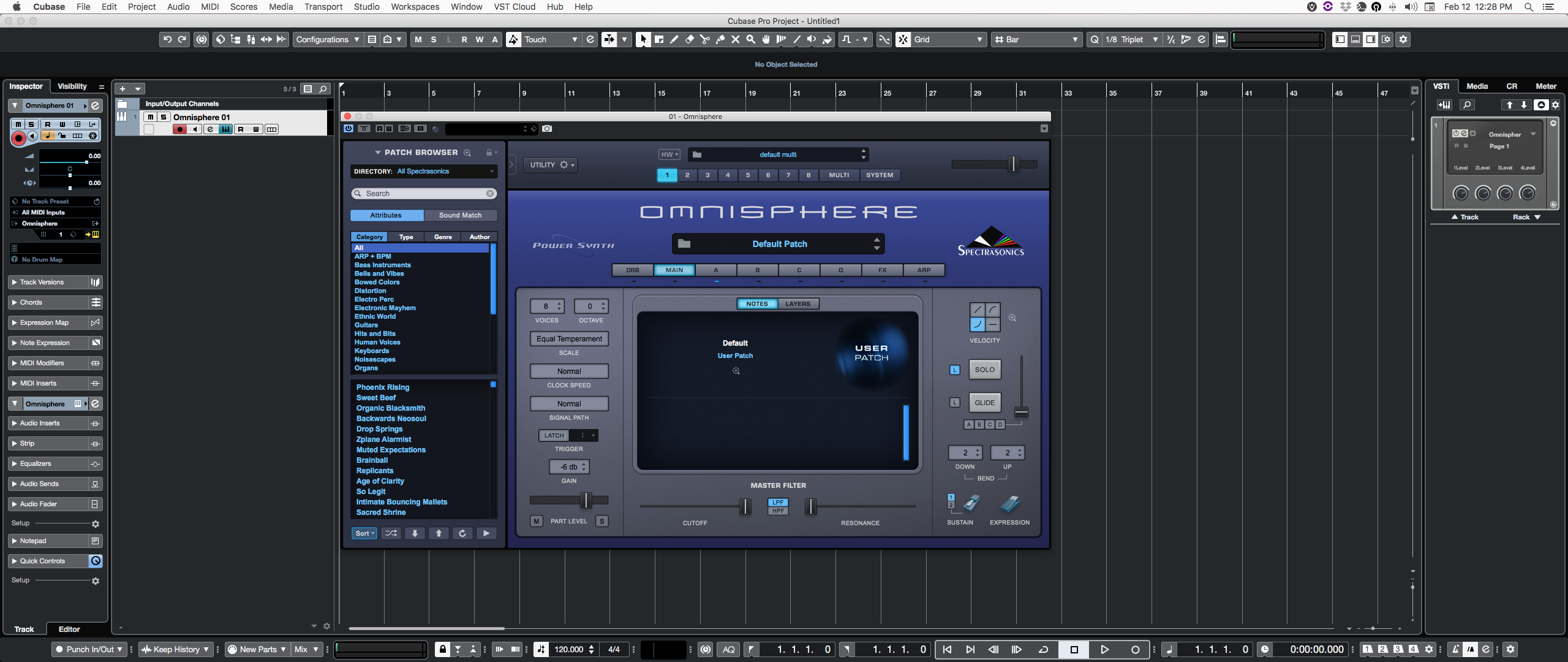Screen dimensions: 1568x662
Task: Select part number 3 button
Action: point(707,175)
